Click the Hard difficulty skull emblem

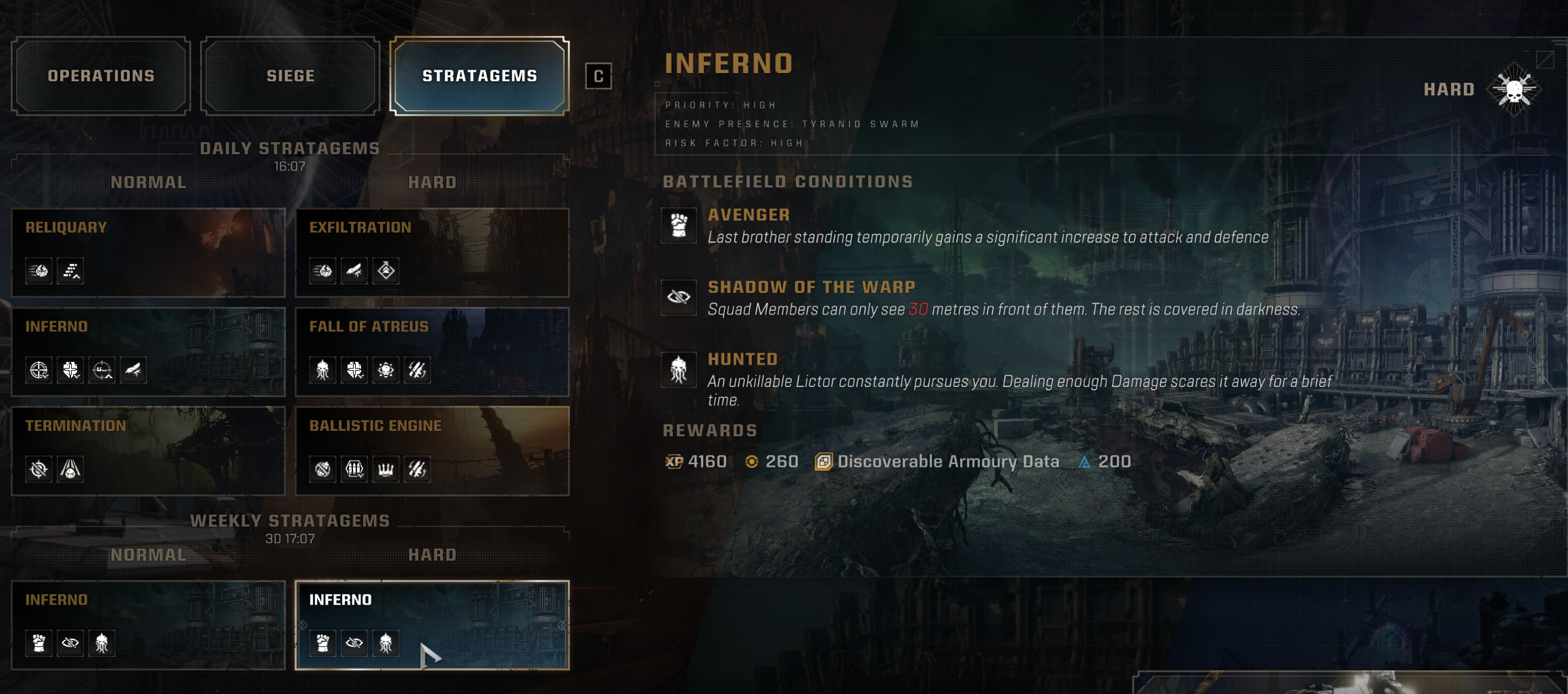point(1515,89)
